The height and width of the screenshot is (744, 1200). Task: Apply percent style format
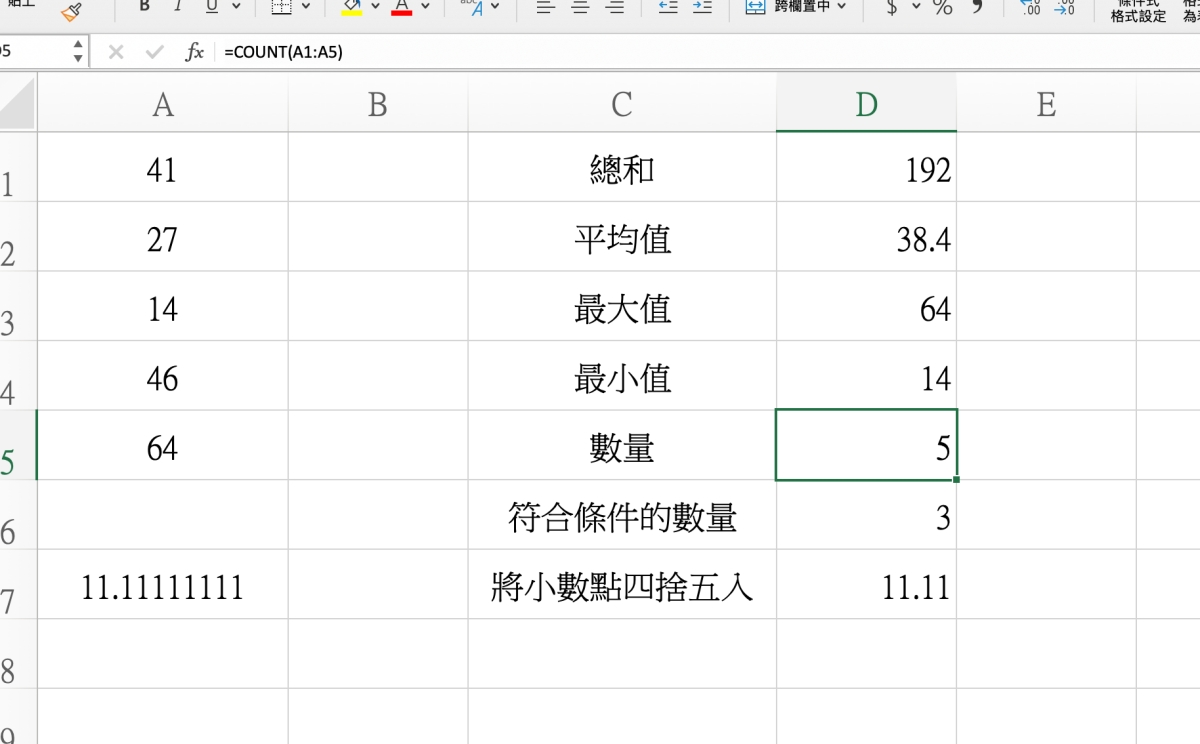[x=942, y=8]
